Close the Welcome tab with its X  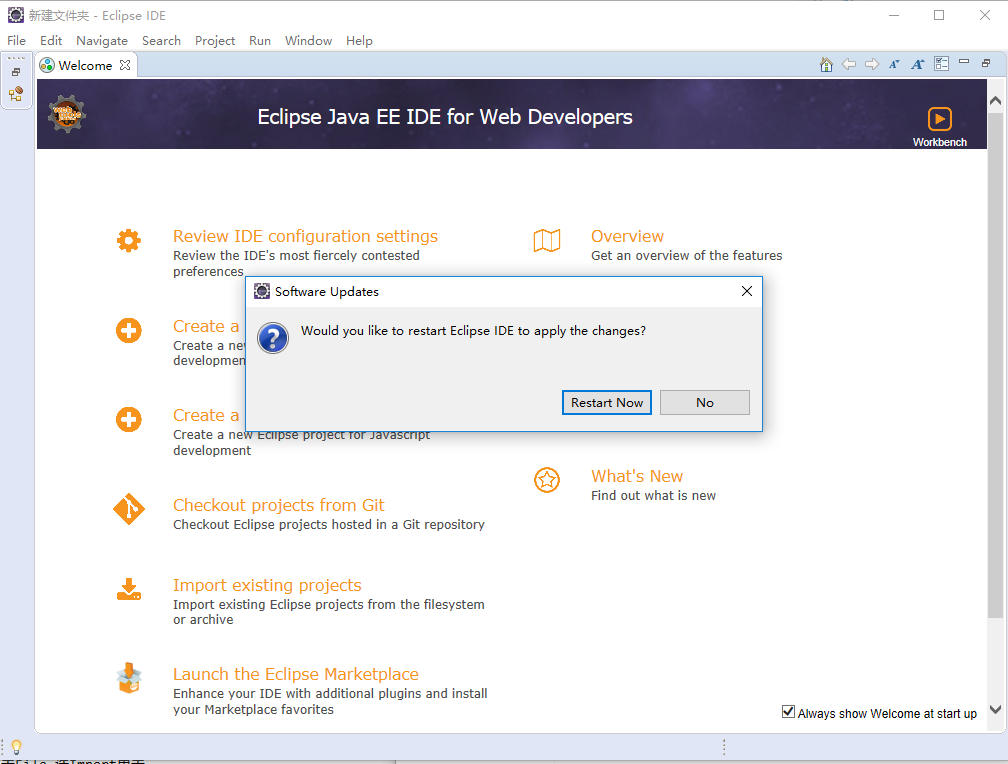[x=125, y=65]
